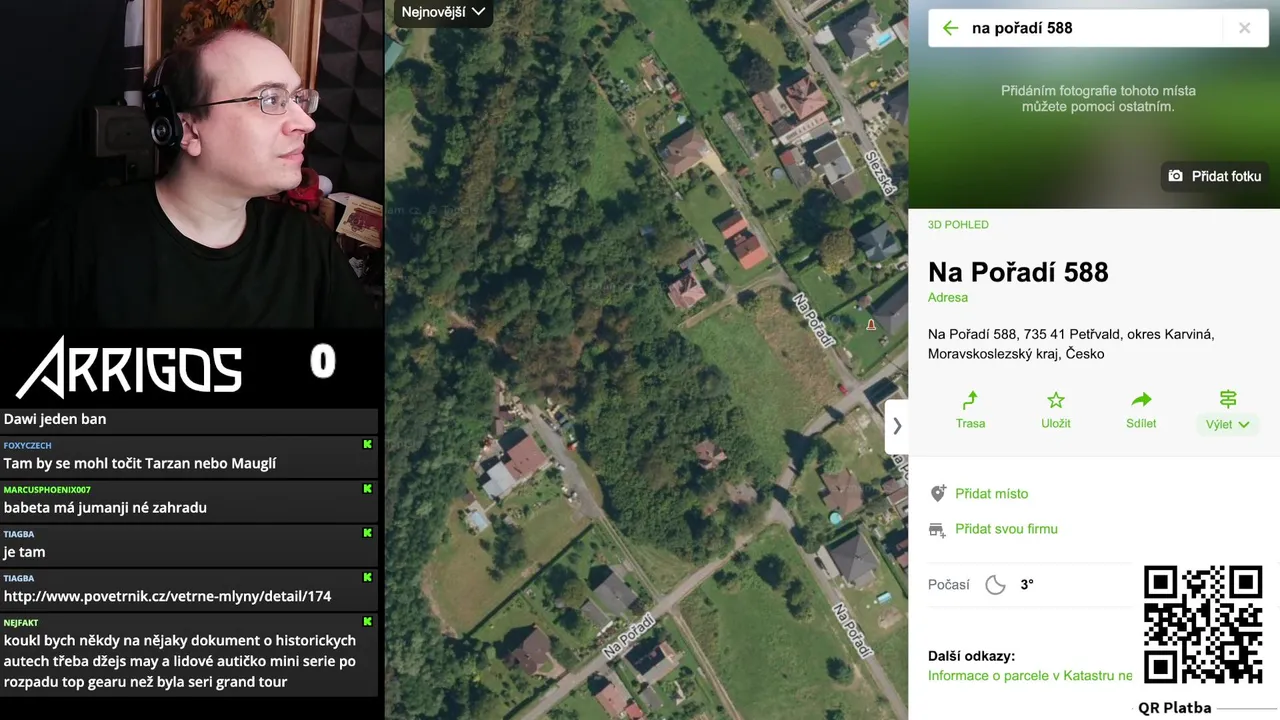This screenshot has height=720, width=1280.
Task: Click the back arrow in search box
Action: click(x=950, y=28)
